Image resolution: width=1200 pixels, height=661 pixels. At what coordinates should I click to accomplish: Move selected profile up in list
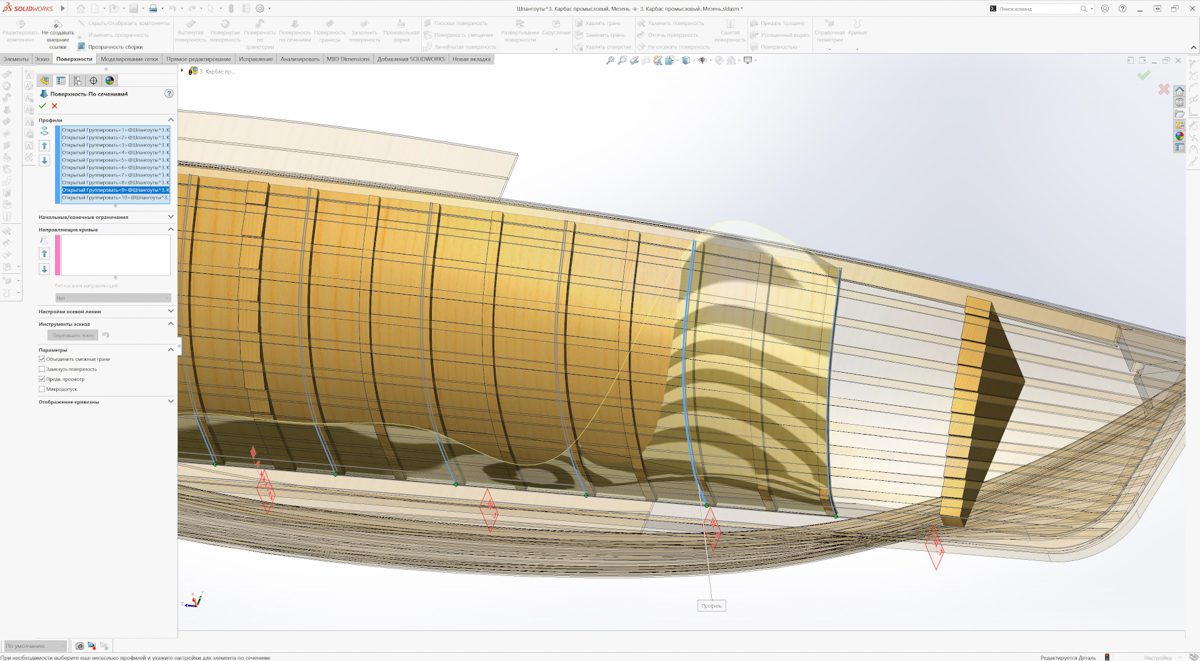pyautogui.click(x=44, y=146)
